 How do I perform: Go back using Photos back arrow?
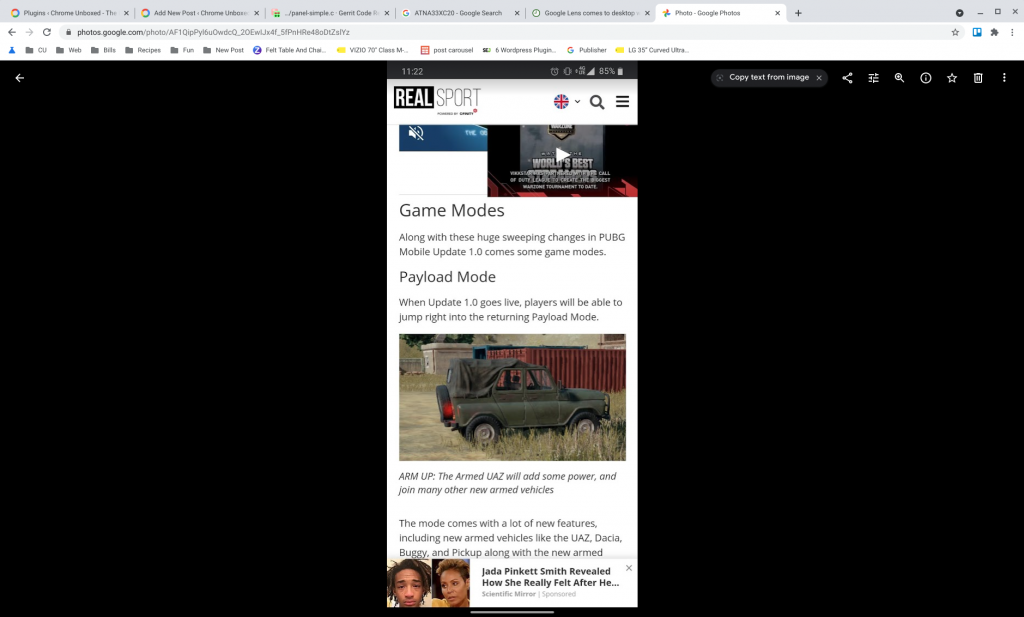[19, 78]
